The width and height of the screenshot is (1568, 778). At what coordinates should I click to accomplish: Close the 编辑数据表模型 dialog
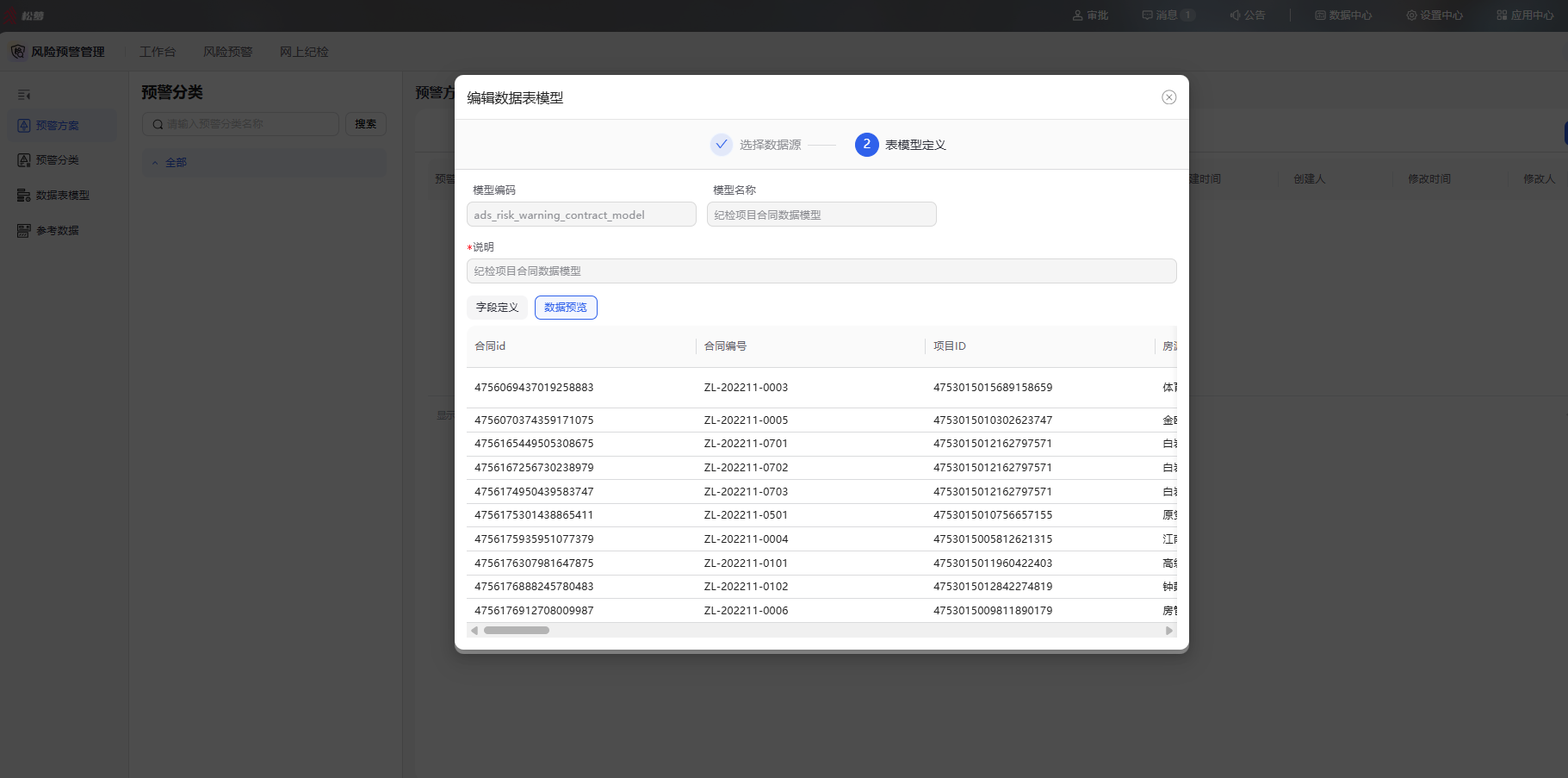pos(1168,97)
